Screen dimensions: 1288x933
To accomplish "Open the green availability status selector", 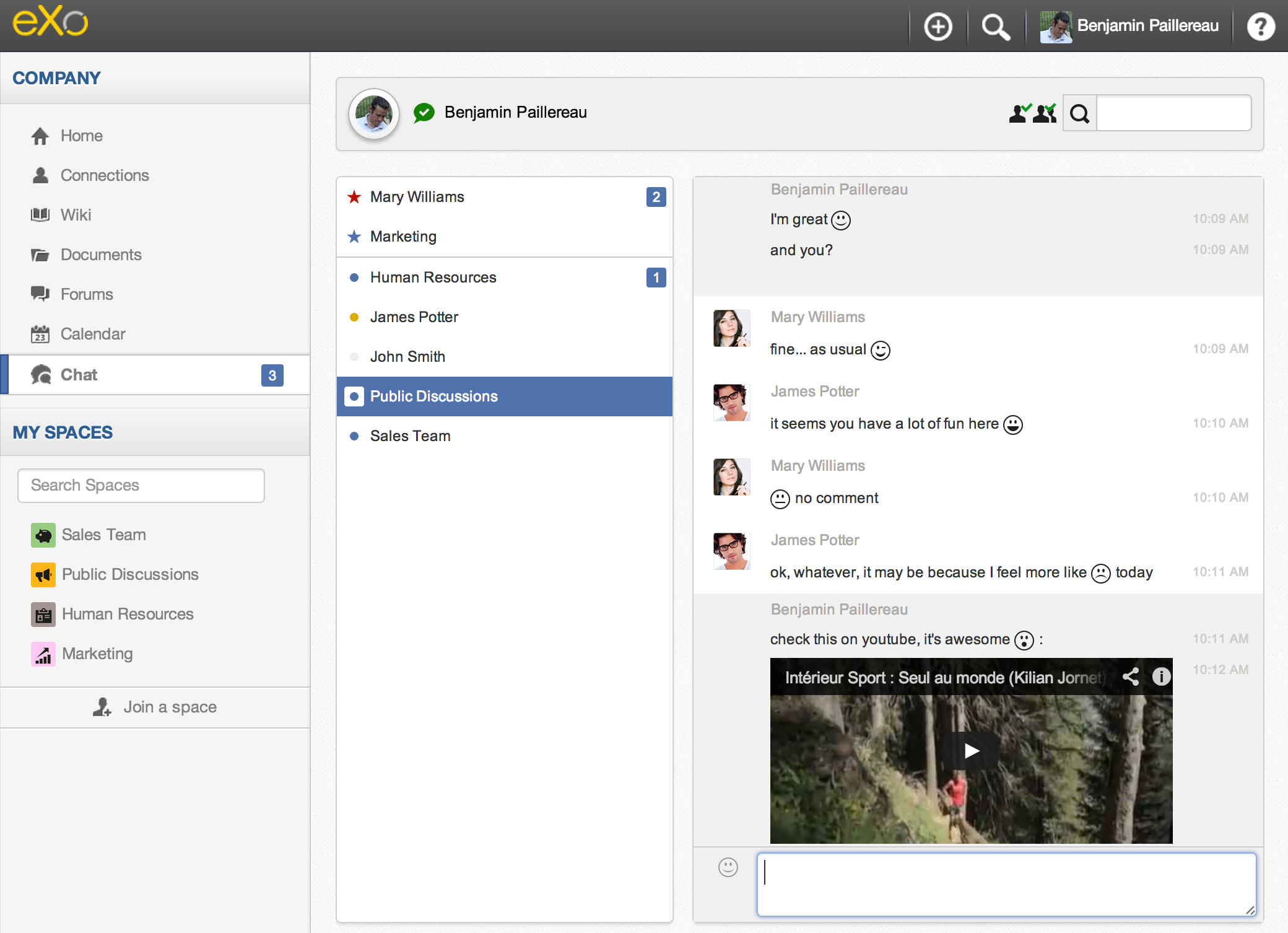I will (424, 113).
